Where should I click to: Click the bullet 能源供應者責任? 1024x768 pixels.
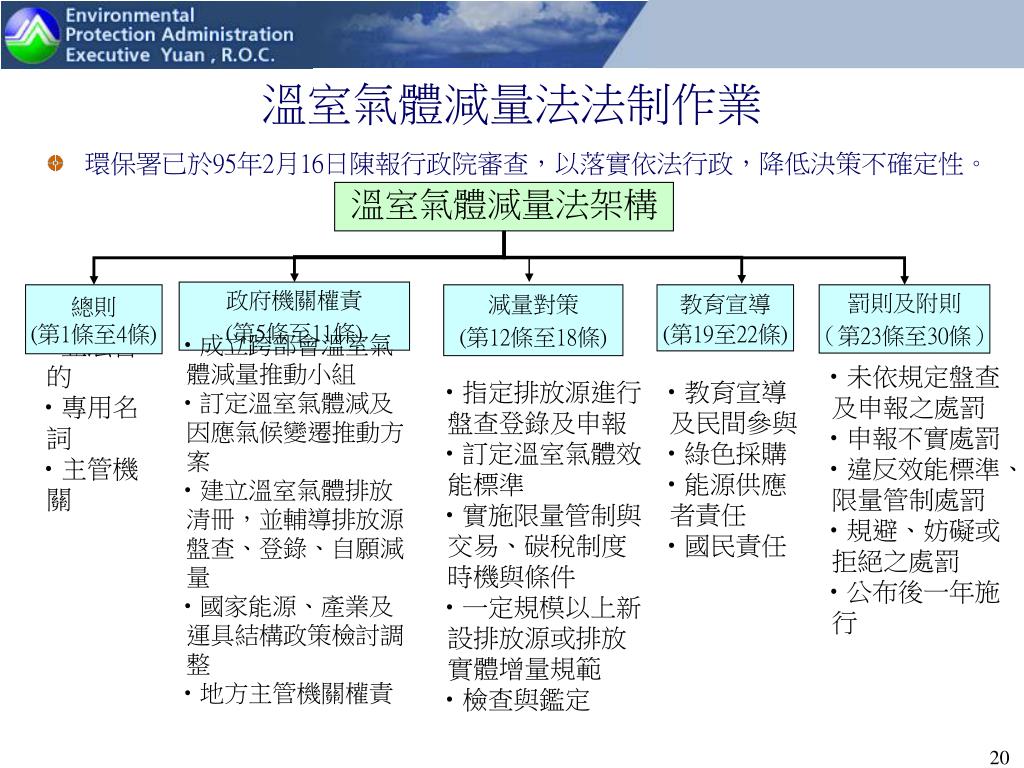pos(728,500)
